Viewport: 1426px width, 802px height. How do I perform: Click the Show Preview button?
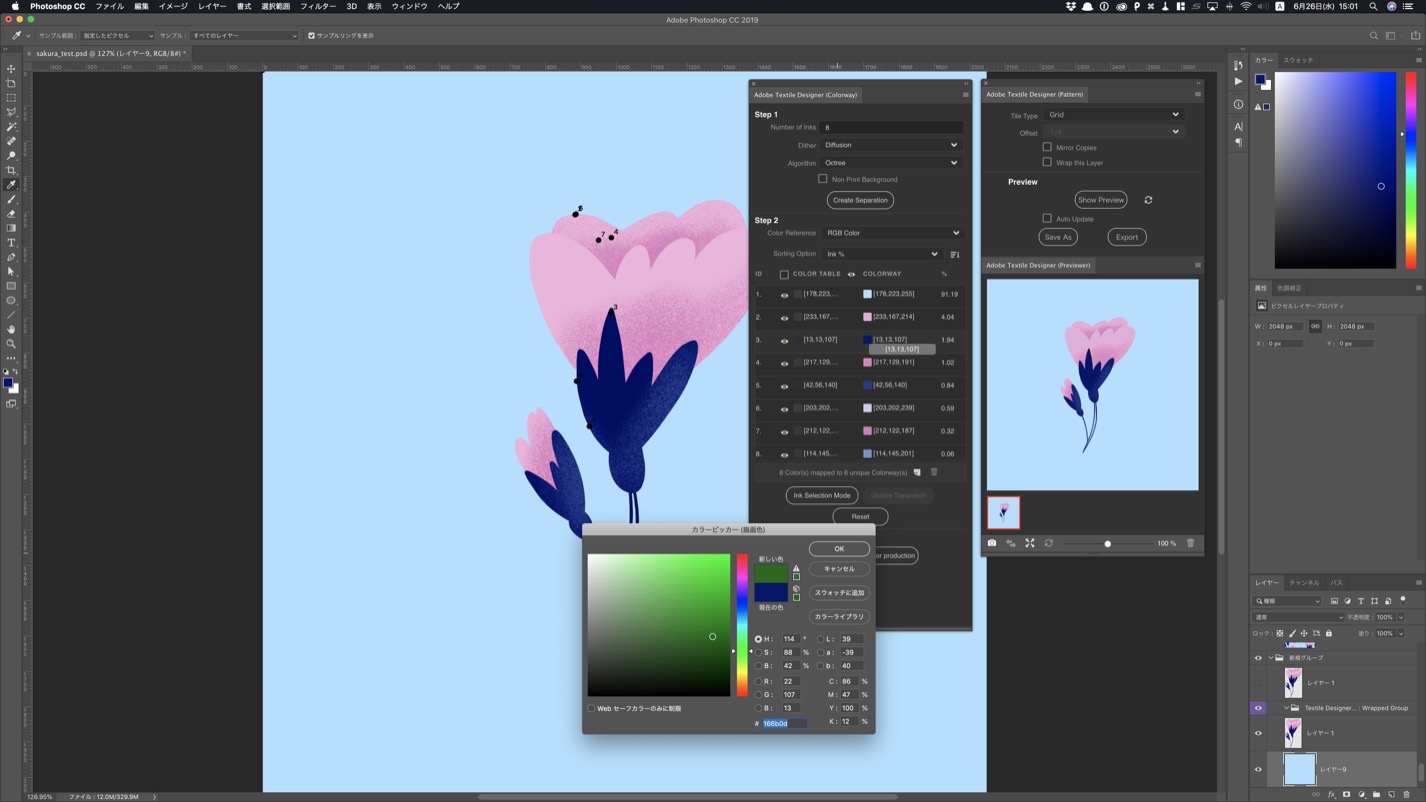[1101, 200]
